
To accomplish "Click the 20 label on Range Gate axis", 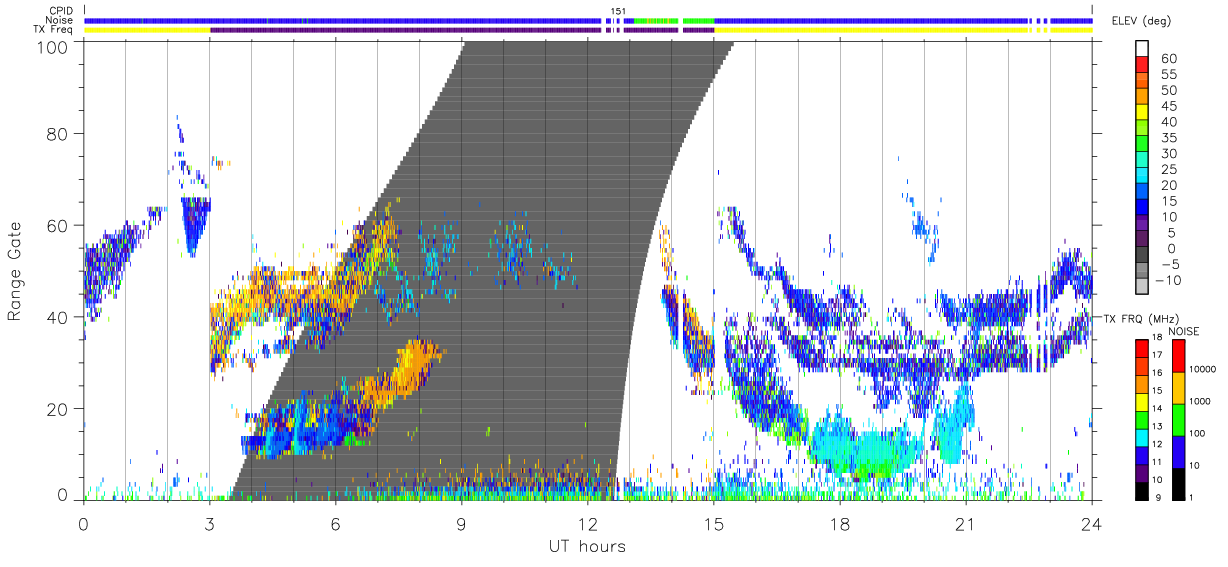I will 59,409.
